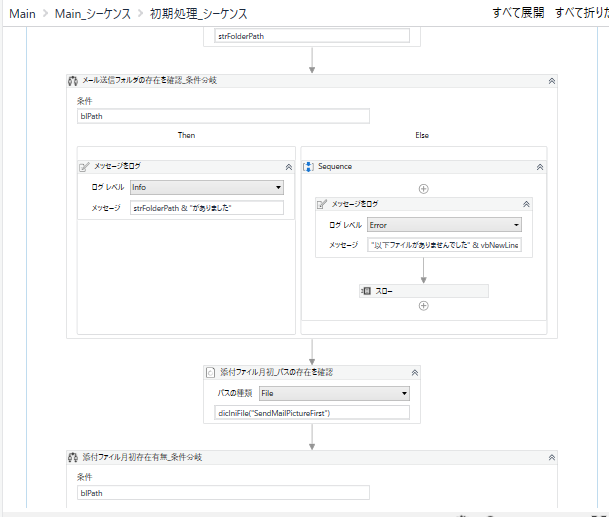Collapse the Error メッセージをログ activity
The height and width of the screenshot is (517, 609).
coord(526,204)
